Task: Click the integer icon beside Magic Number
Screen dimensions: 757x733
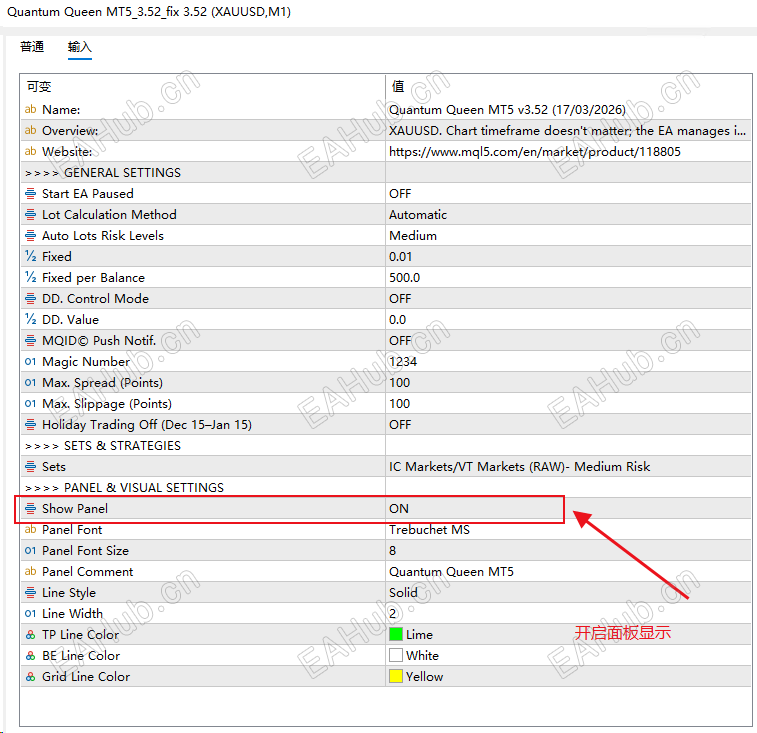Action: (30, 361)
